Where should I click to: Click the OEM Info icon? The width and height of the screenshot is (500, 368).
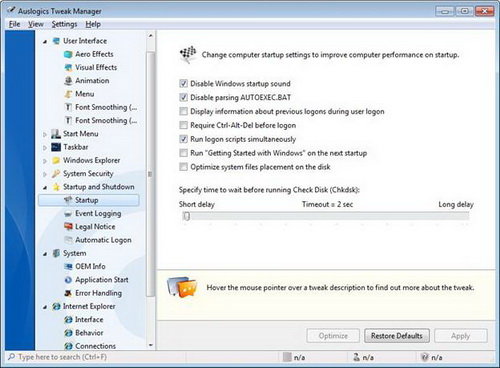click(68, 267)
